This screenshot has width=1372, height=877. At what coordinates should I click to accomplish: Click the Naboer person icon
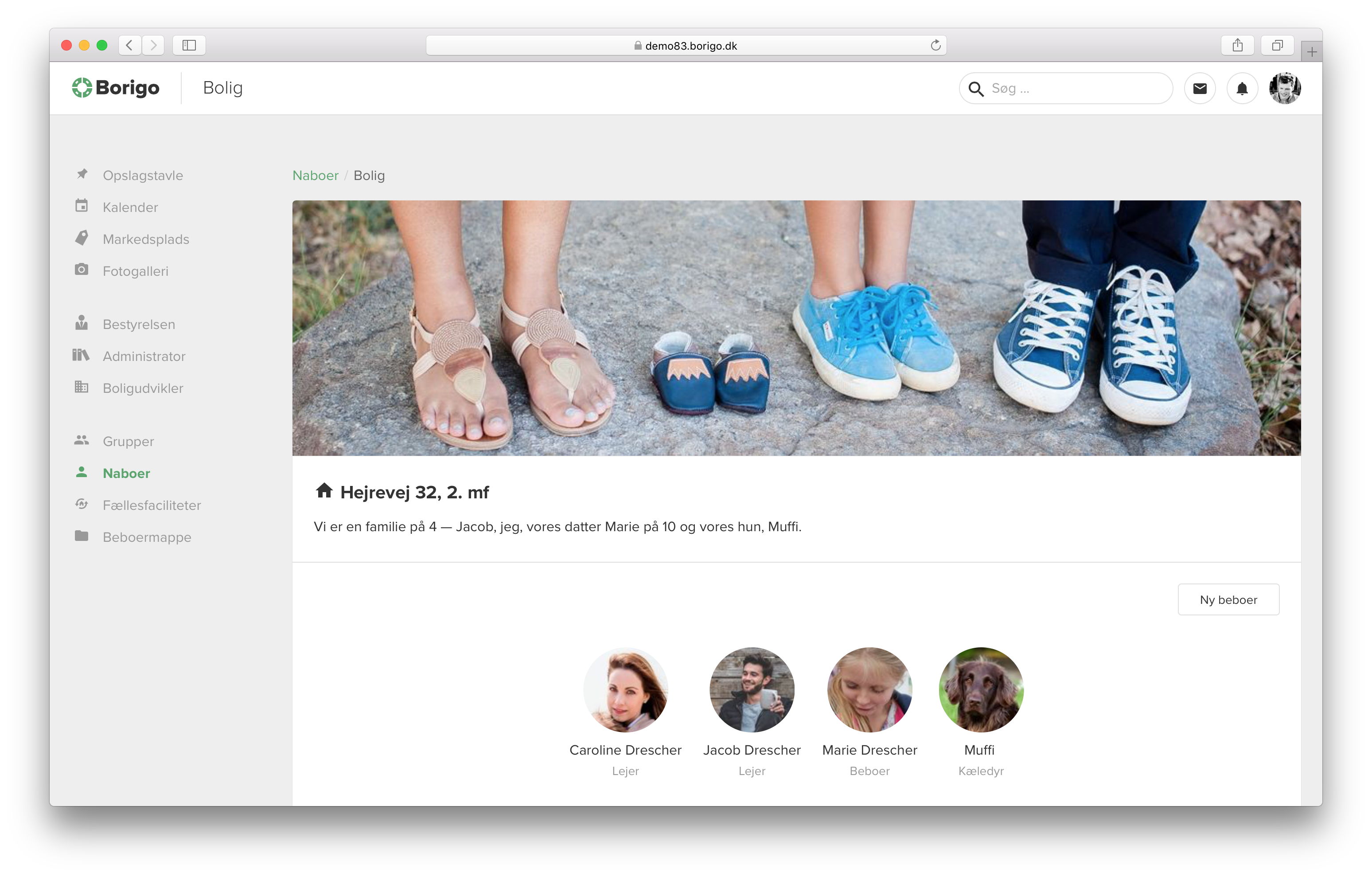[82, 472]
